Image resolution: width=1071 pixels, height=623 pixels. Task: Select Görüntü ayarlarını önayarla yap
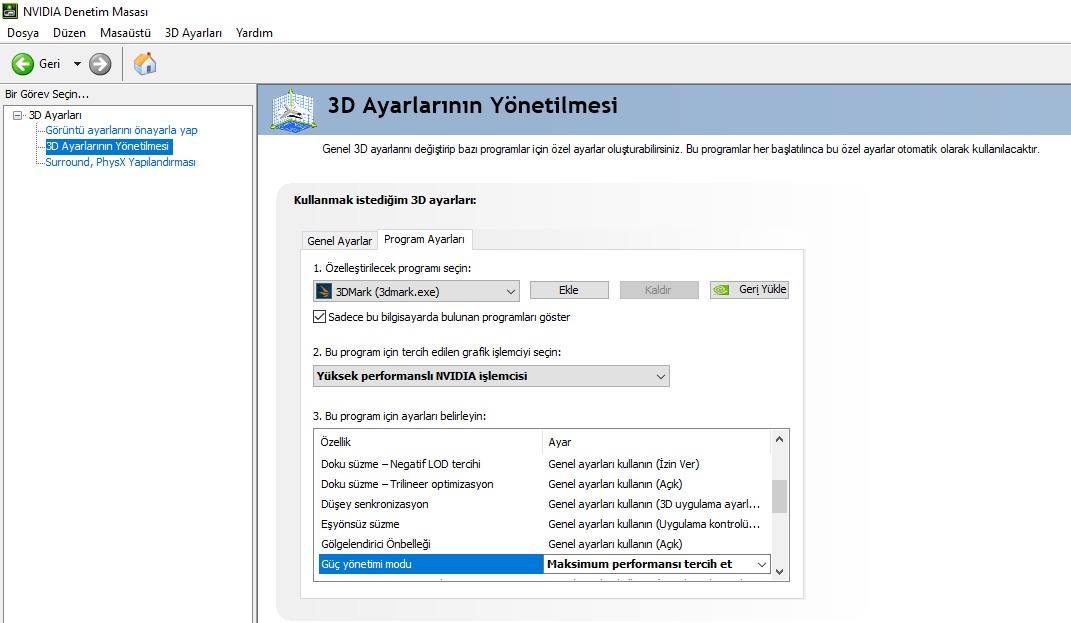coord(121,130)
